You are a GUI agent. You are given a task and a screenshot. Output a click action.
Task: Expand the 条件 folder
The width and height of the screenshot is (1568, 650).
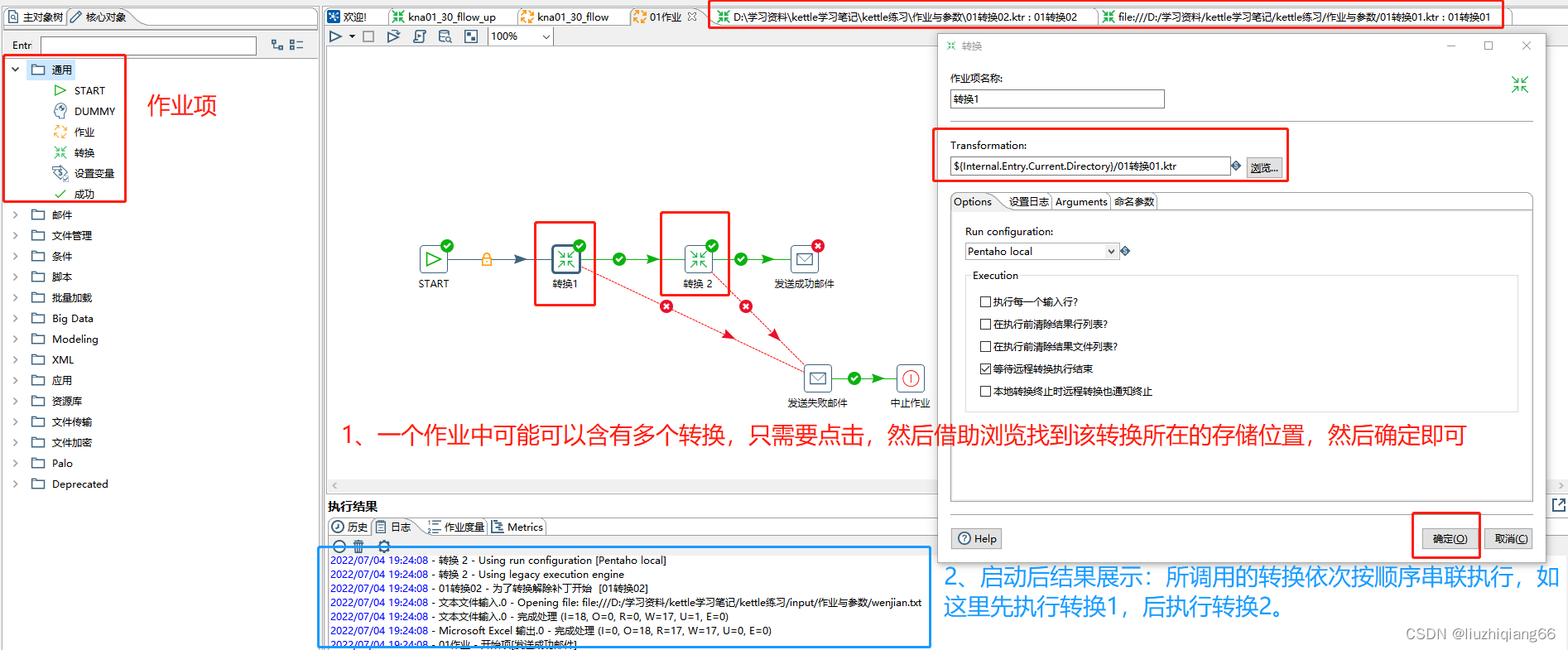(16, 256)
